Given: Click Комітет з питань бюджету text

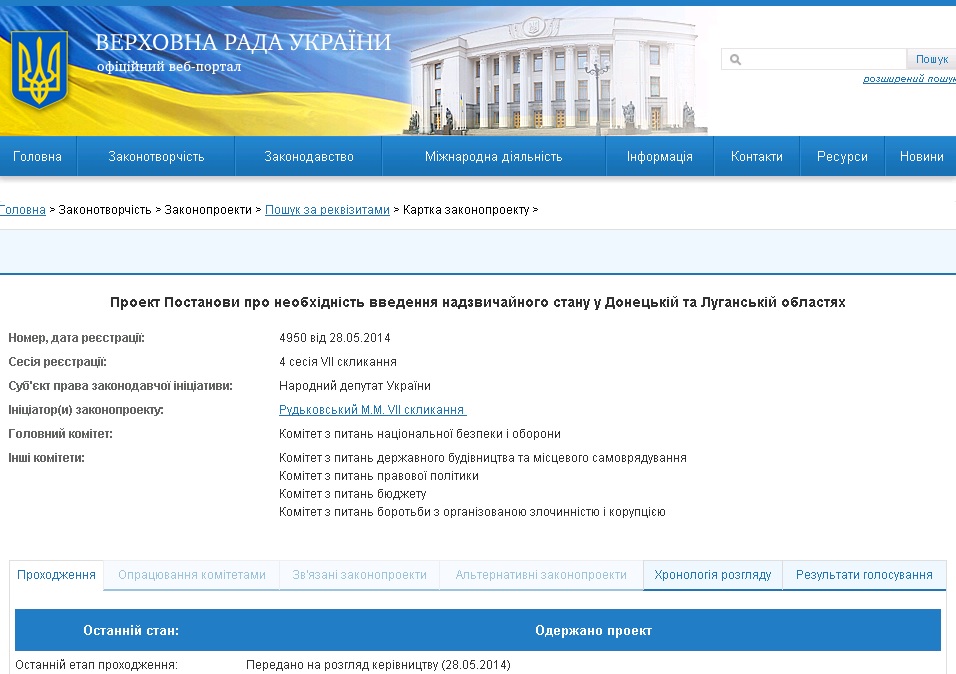Looking at the screenshot, I should (352, 494).
